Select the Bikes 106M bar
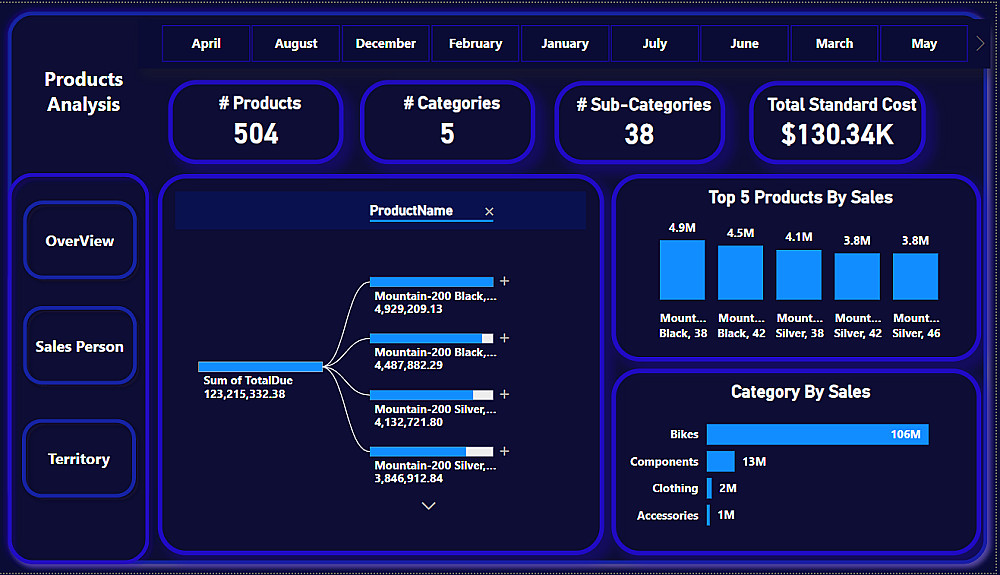This screenshot has width=1000, height=575. coord(818,434)
